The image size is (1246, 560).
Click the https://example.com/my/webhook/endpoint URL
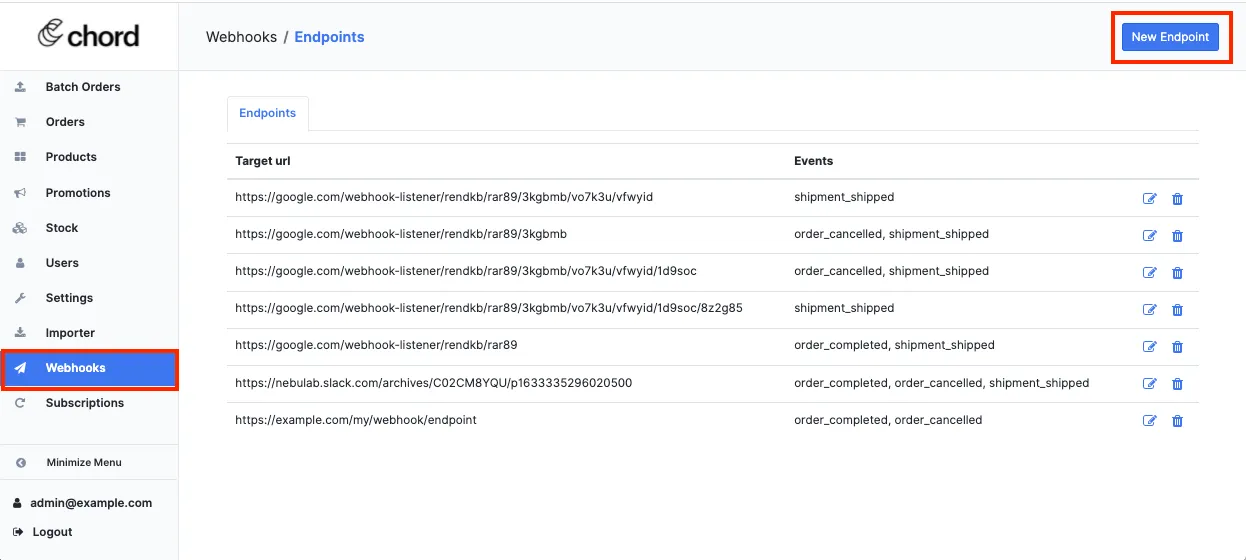(x=356, y=420)
